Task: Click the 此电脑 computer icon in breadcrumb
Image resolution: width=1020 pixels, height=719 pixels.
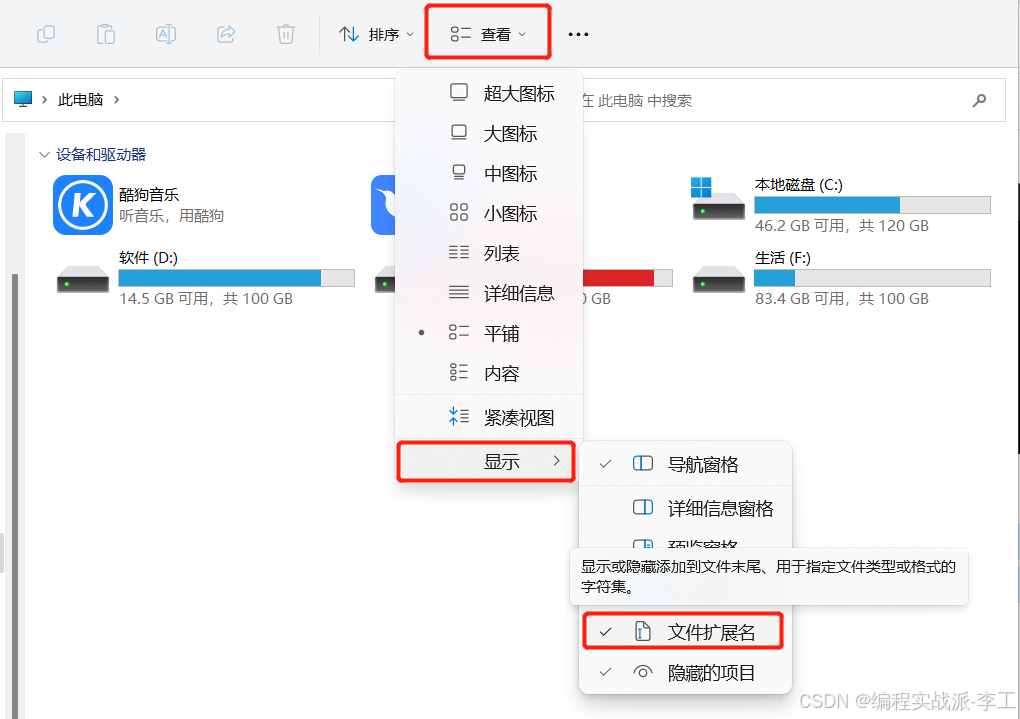Action: coord(22,98)
